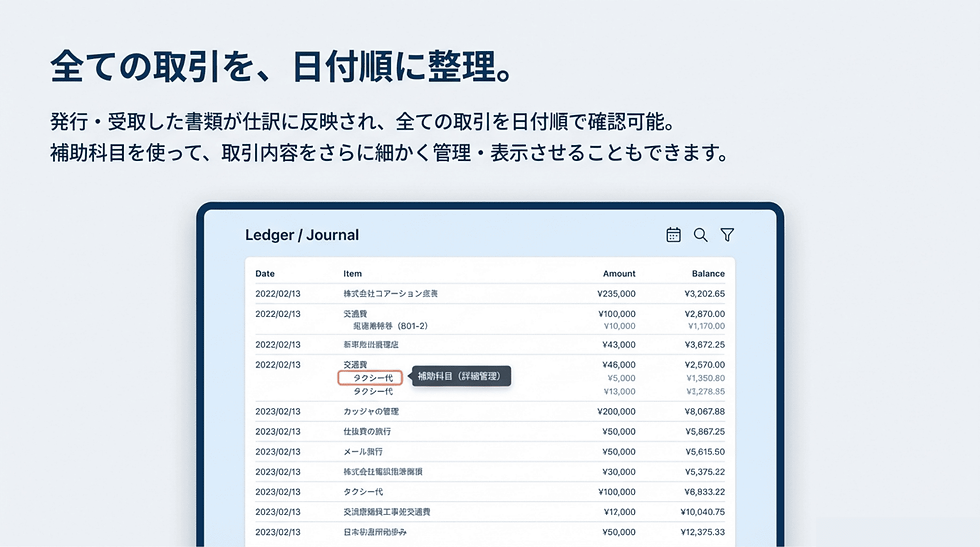The height and width of the screenshot is (547, 980).
Task: Select the ¥30,000 transaction row
Action: coord(490,472)
